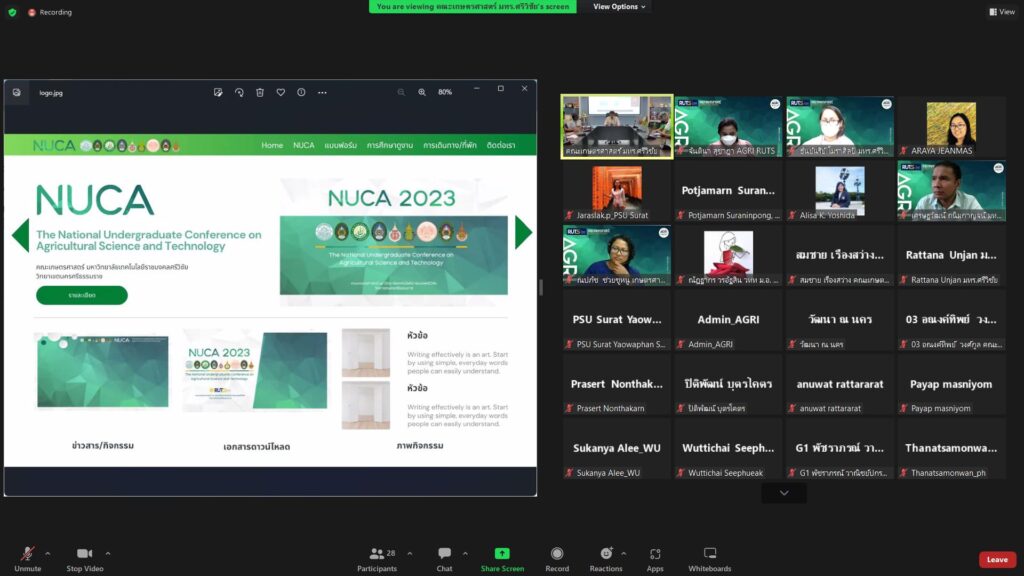Click the Edit image icon in photo viewer
The height and width of the screenshot is (576, 1024).
click(218, 92)
